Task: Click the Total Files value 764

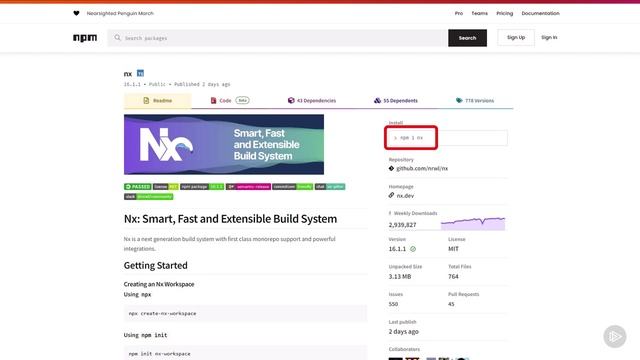Action: [453, 276]
